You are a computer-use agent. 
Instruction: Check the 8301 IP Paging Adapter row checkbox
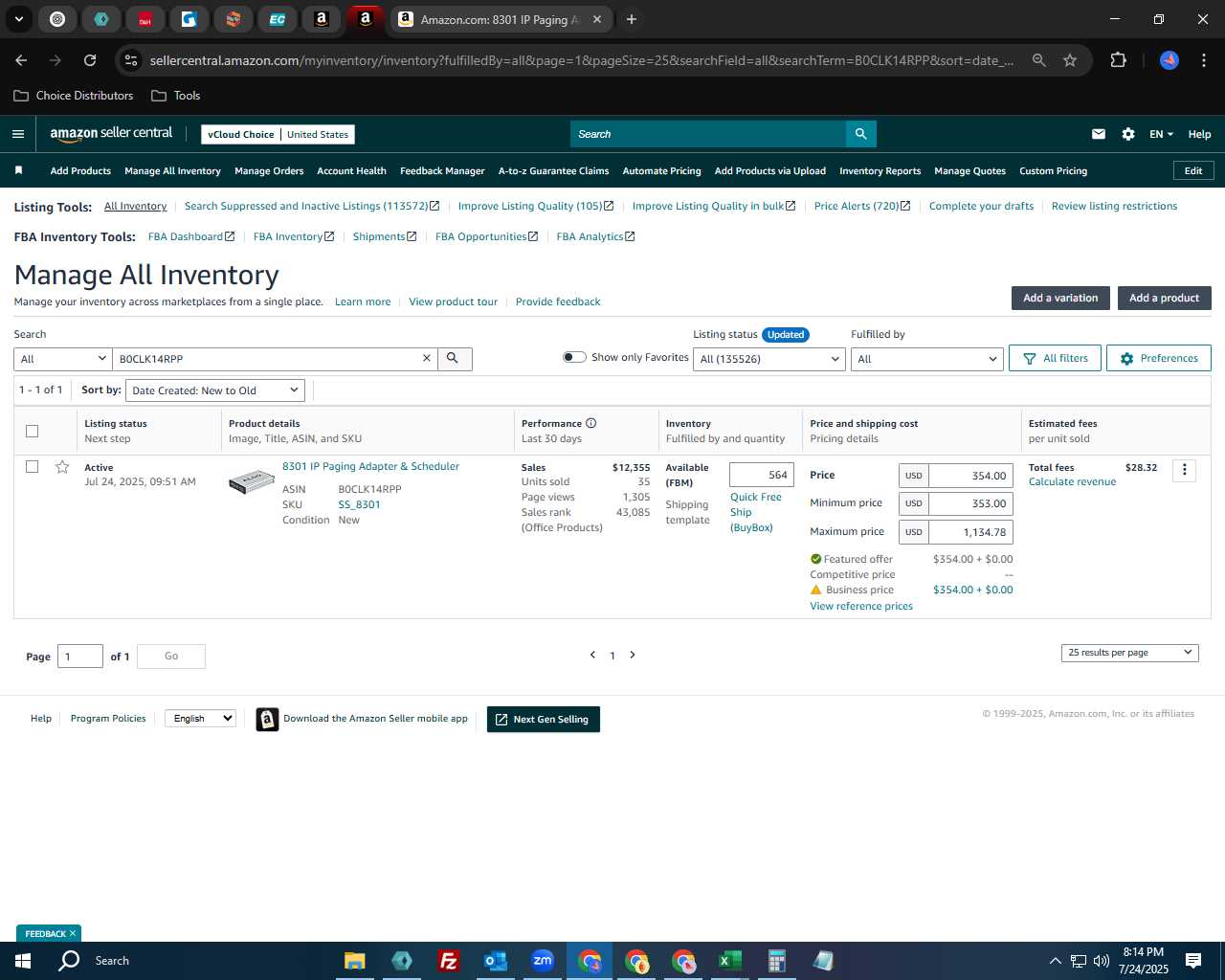(x=32, y=467)
